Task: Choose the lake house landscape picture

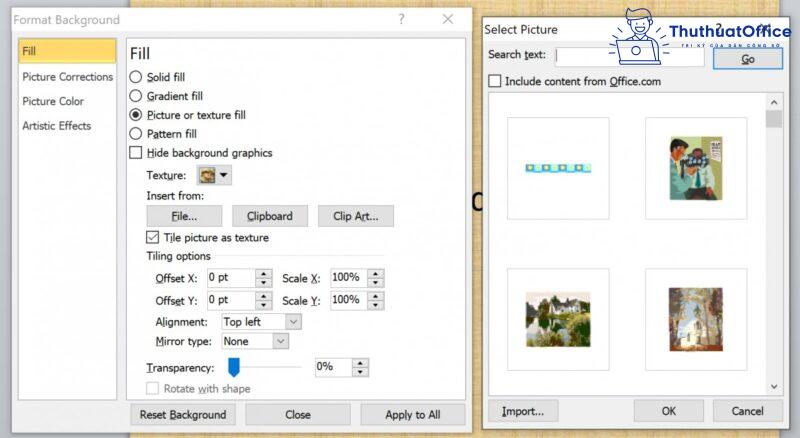Action: coord(558,318)
